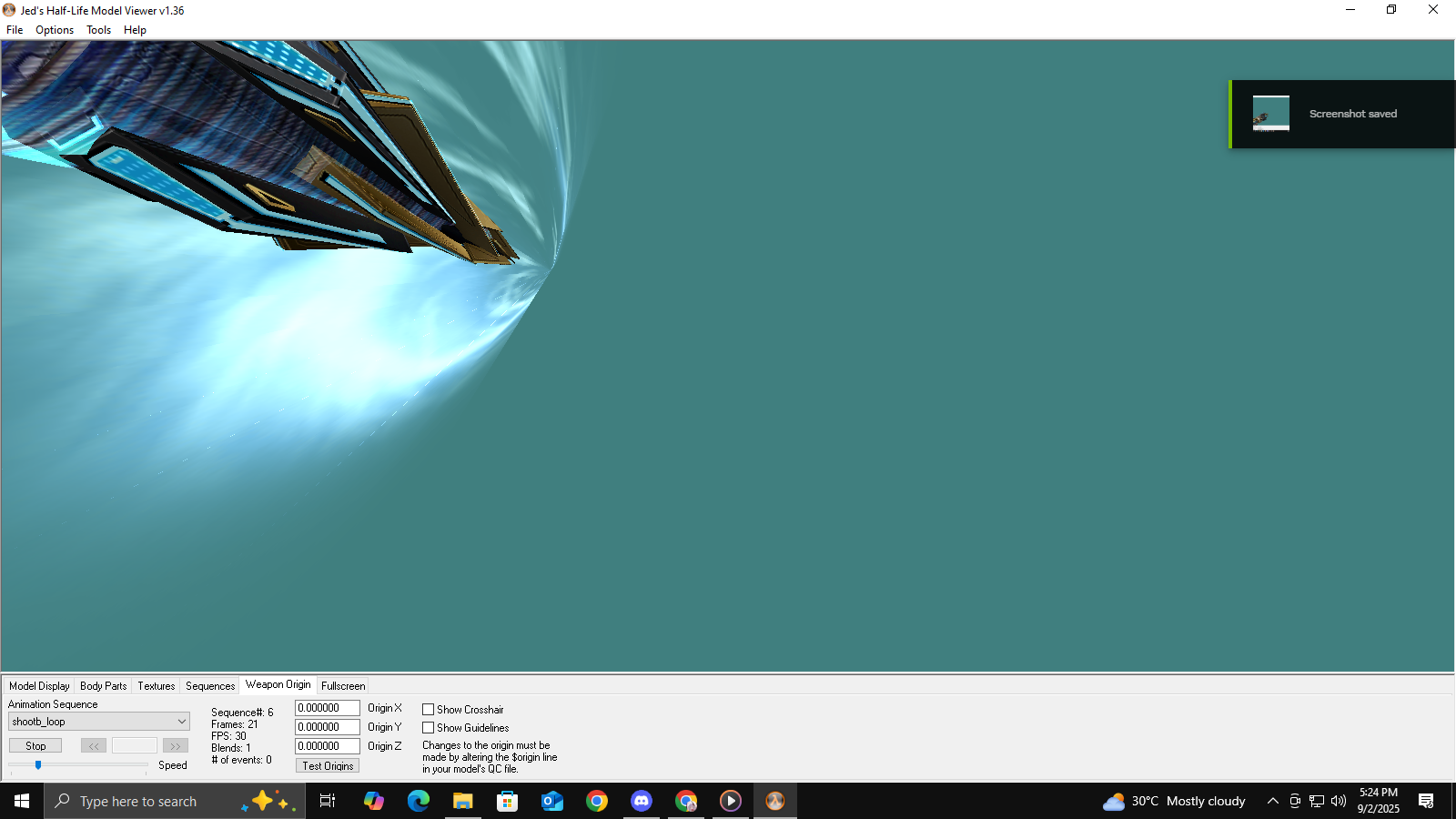Launch Microsoft Edge from taskbar
This screenshot has width=1456, height=819.
pyautogui.click(x=419, y=801)
